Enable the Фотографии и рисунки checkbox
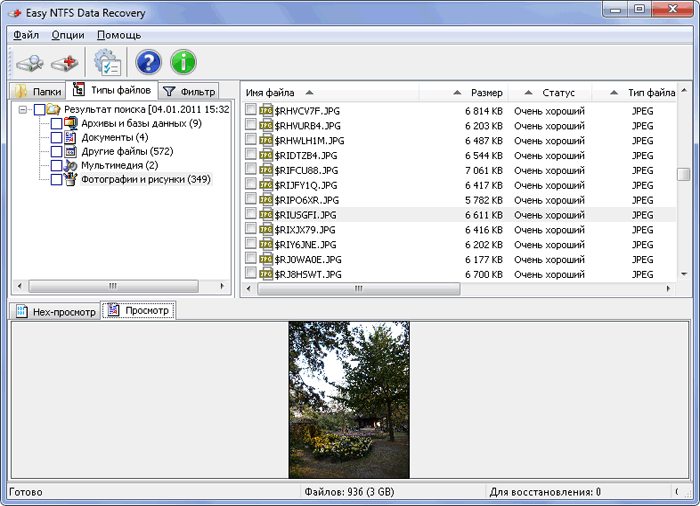This screenshot has width=700, height=506. pos(56,179)
